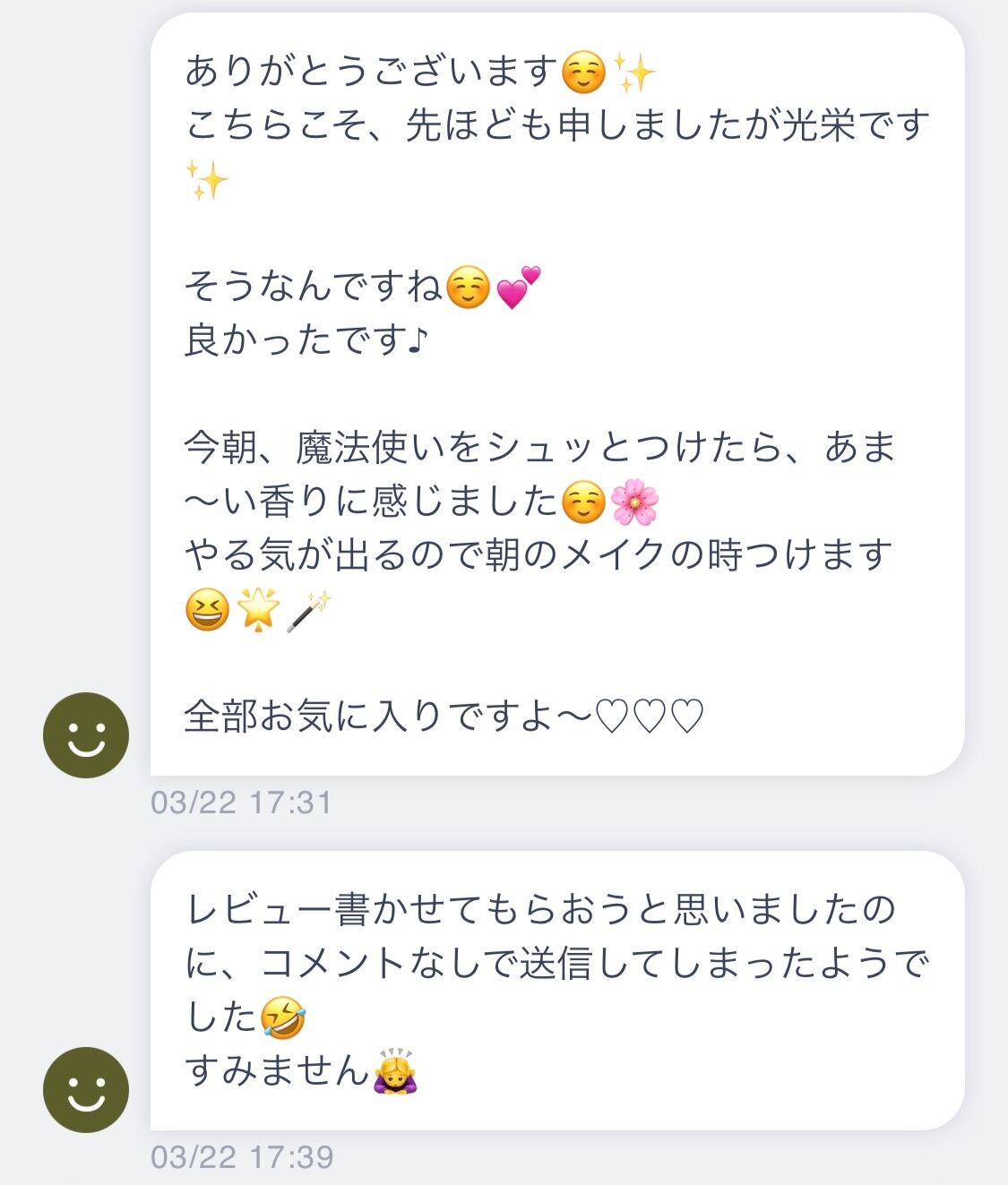Click the 03/22 17:39 timestamp
This screenshot has height=1185, width=1008.
242,1156
